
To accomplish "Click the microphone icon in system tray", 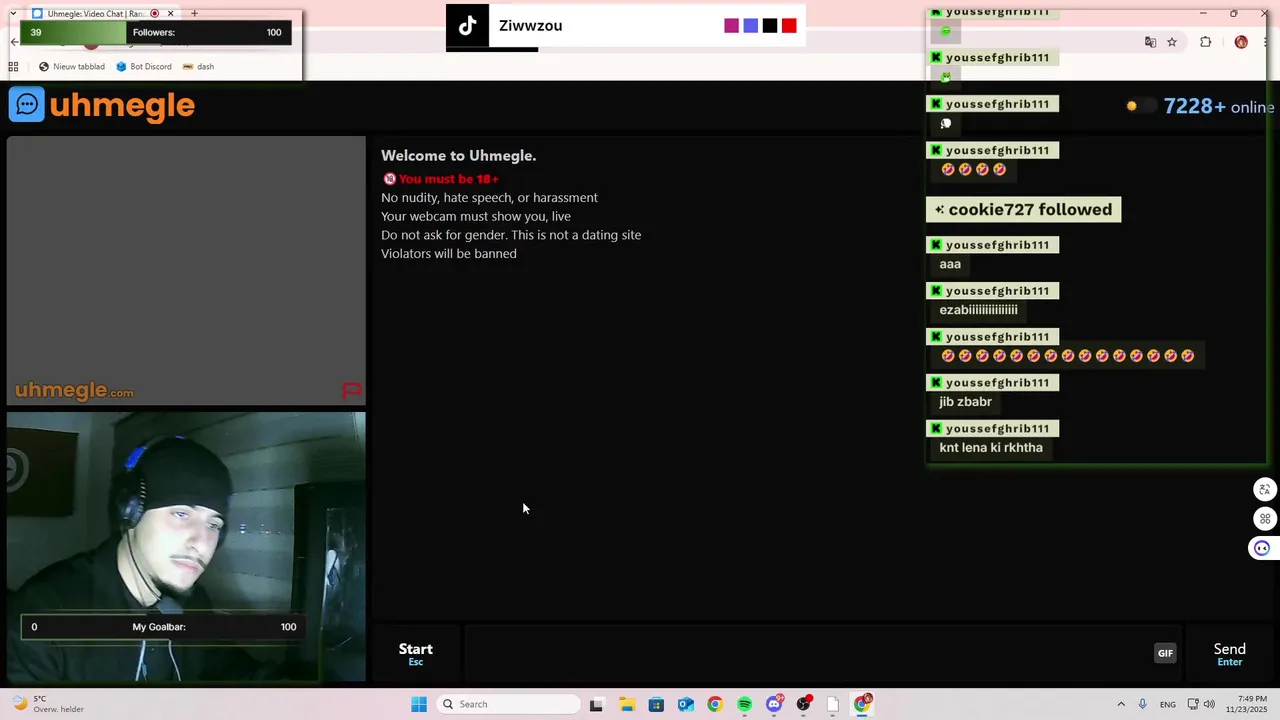I will click(x=1142, y=704).
